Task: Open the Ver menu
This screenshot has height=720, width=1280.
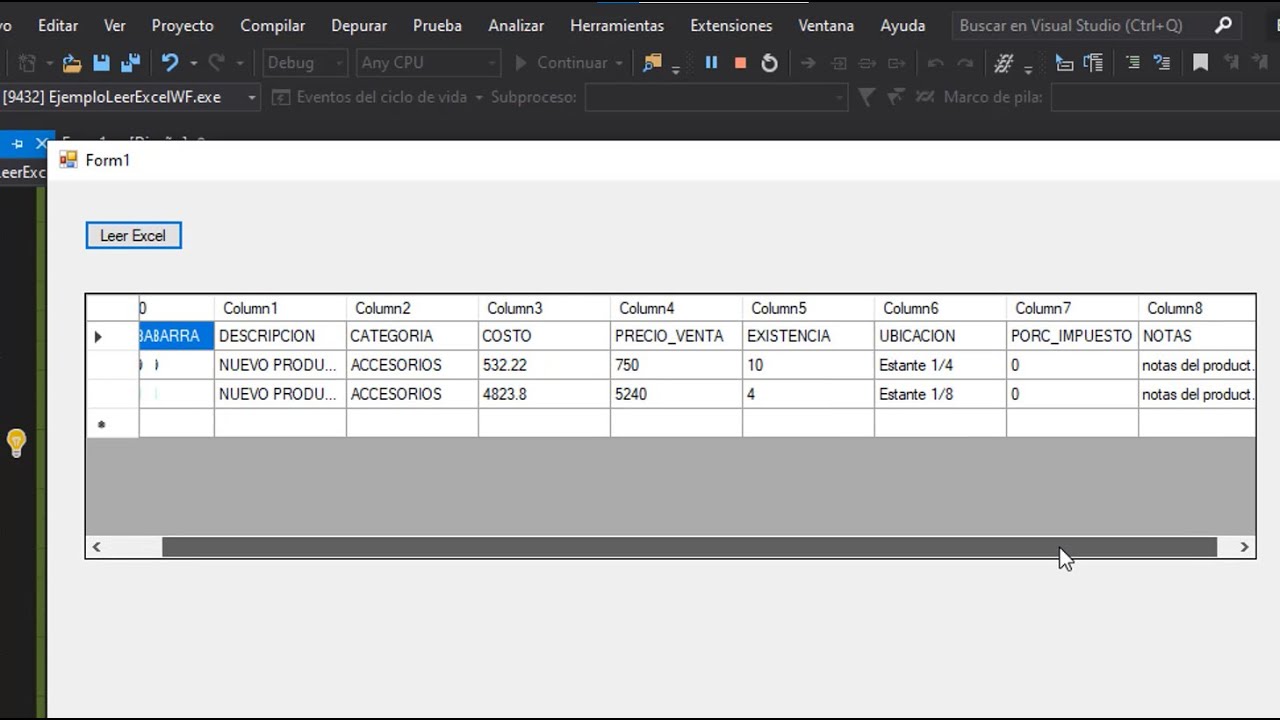Action: (115, 25)
